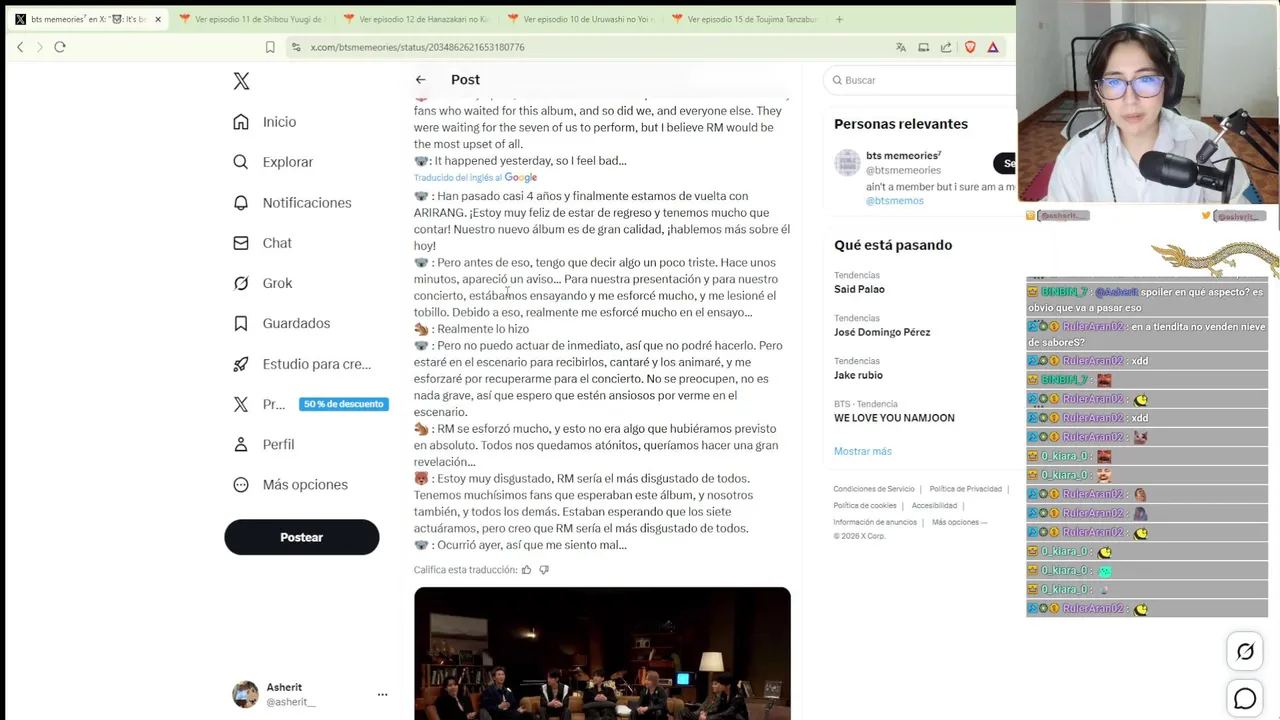Click the X logo in the sidebar
The image size is (1280, 720).
(241, 81)
